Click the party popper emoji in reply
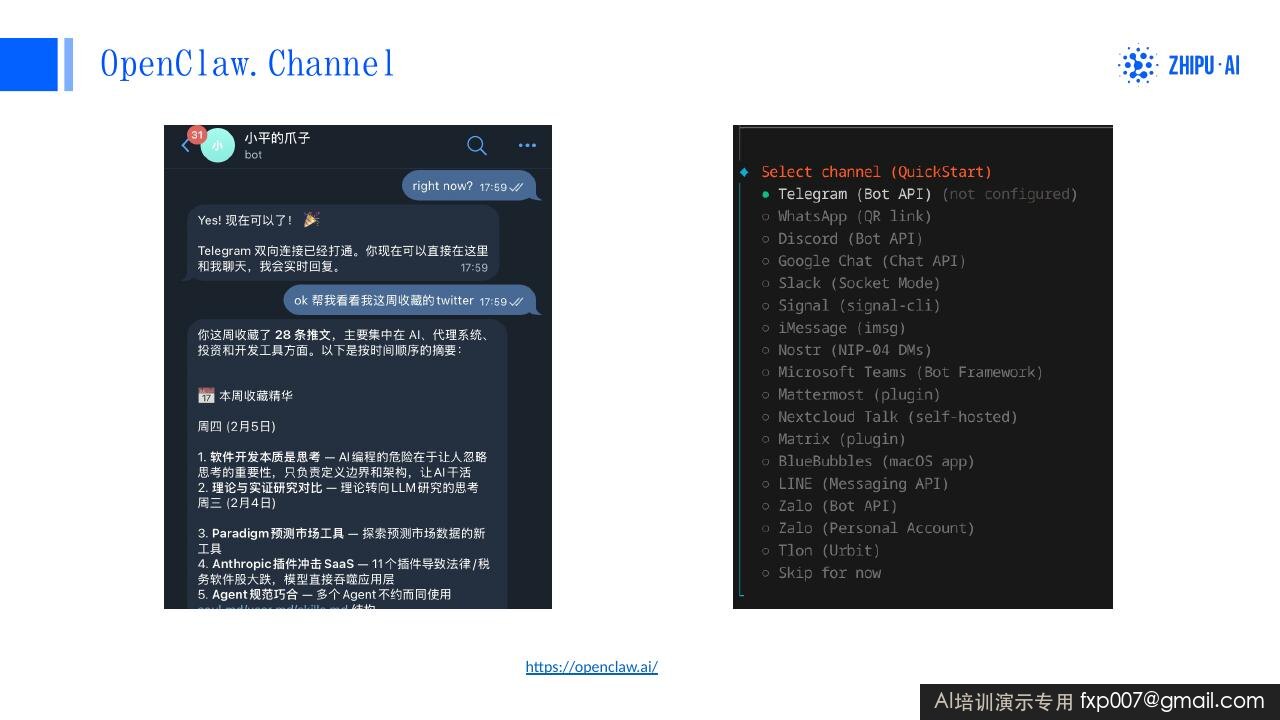The height and width of the screenshot is (720, 1280). (311, 219)
